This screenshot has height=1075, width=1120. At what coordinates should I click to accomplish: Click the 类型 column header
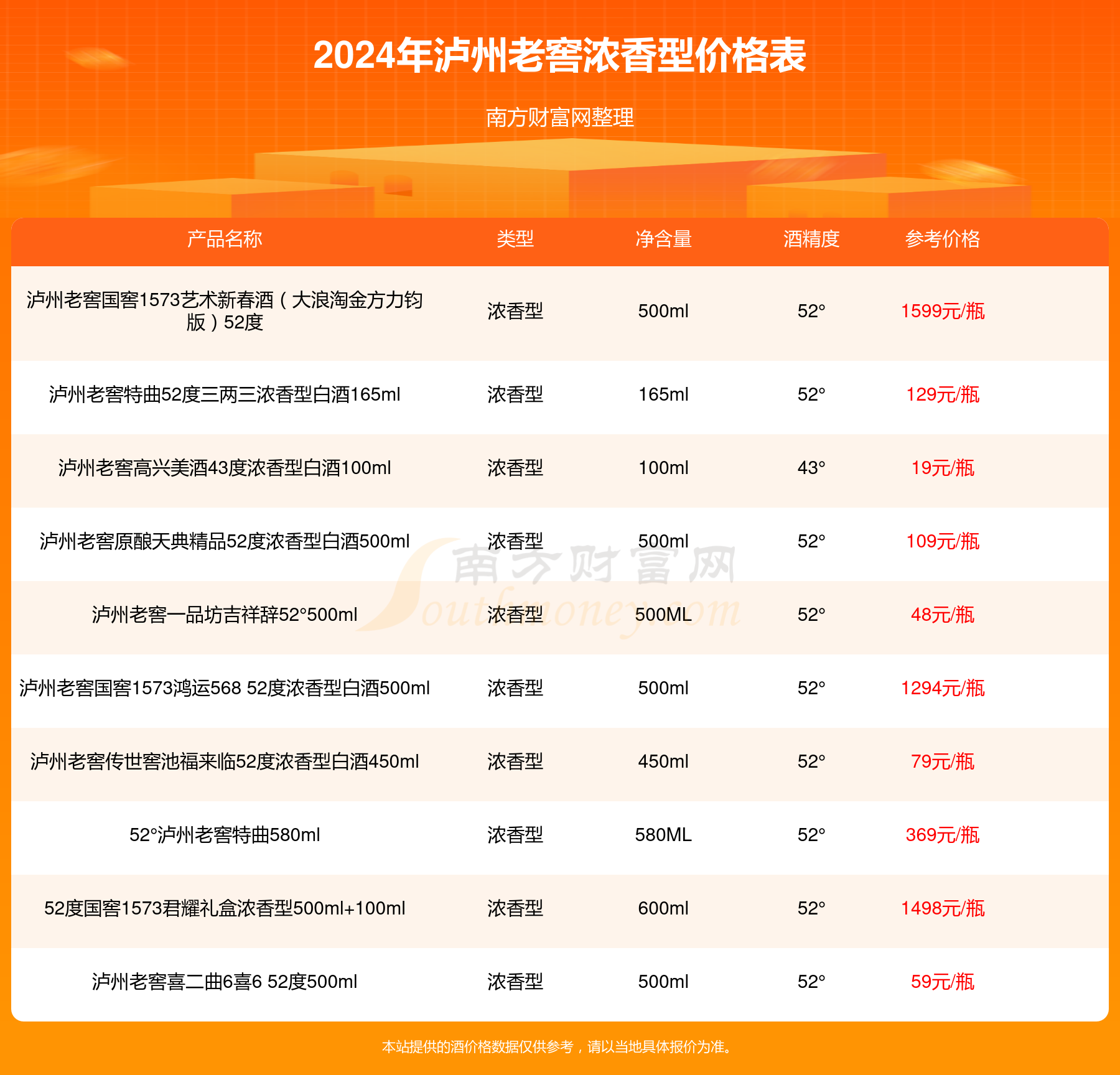[x=515, y=239]
